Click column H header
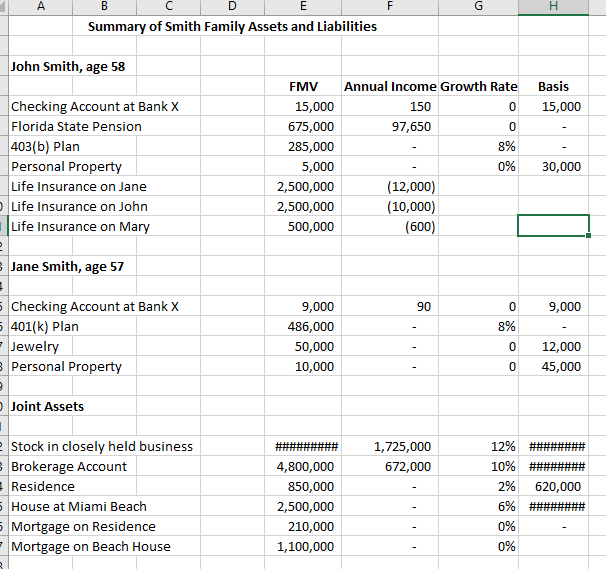Screen dimensions: 606x569 [x=553, y=5]
